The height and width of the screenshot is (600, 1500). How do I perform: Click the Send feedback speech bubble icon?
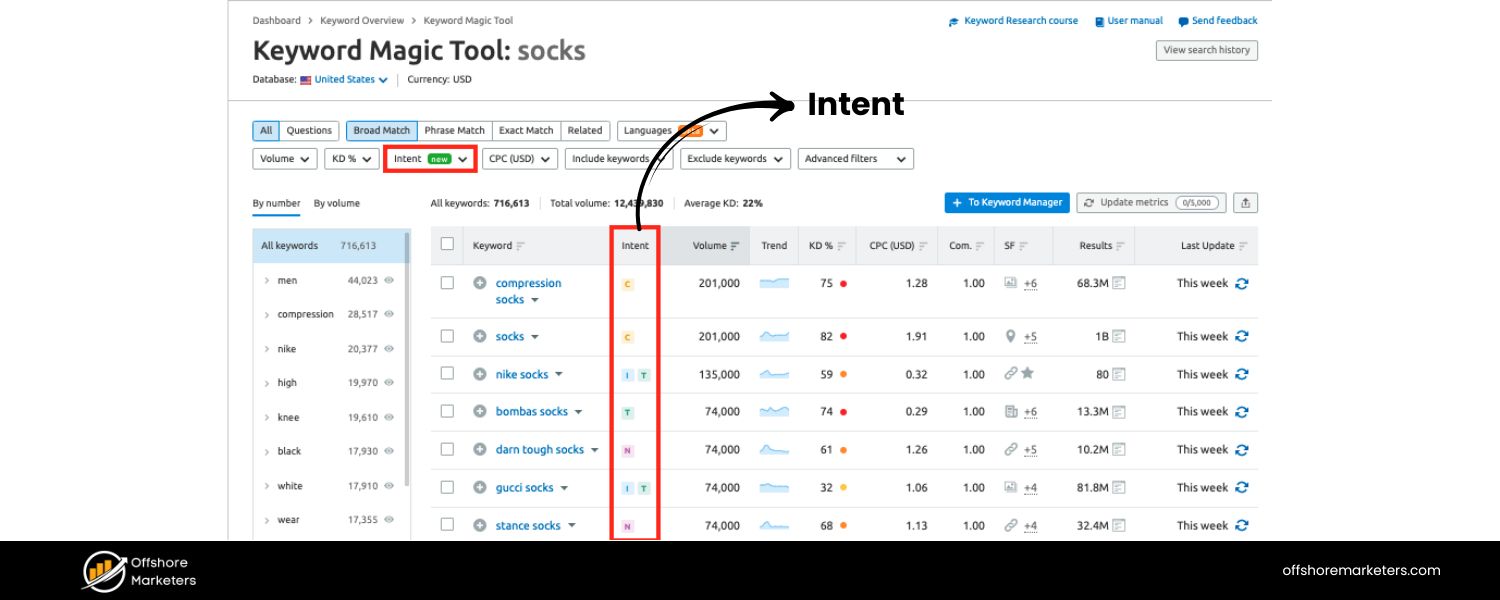tap(1183, 20)
